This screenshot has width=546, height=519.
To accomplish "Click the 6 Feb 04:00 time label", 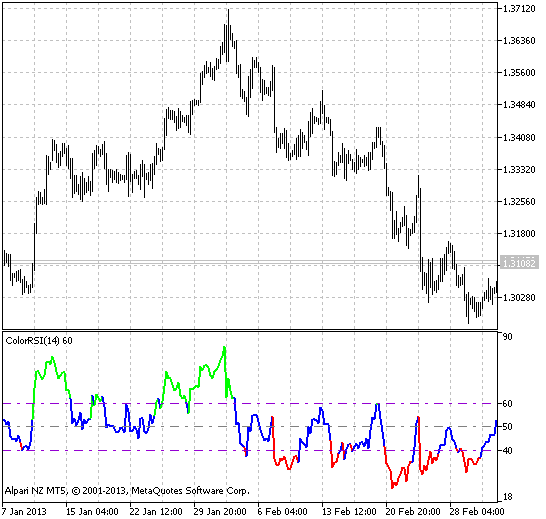I will 282,512.
